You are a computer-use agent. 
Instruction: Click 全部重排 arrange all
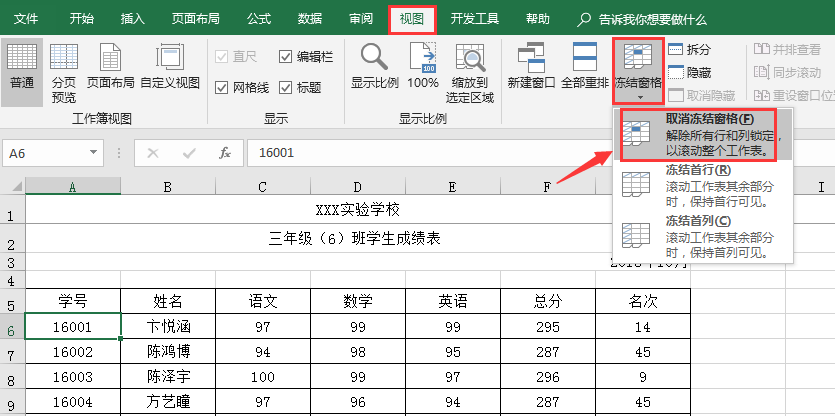coord(585,67)
